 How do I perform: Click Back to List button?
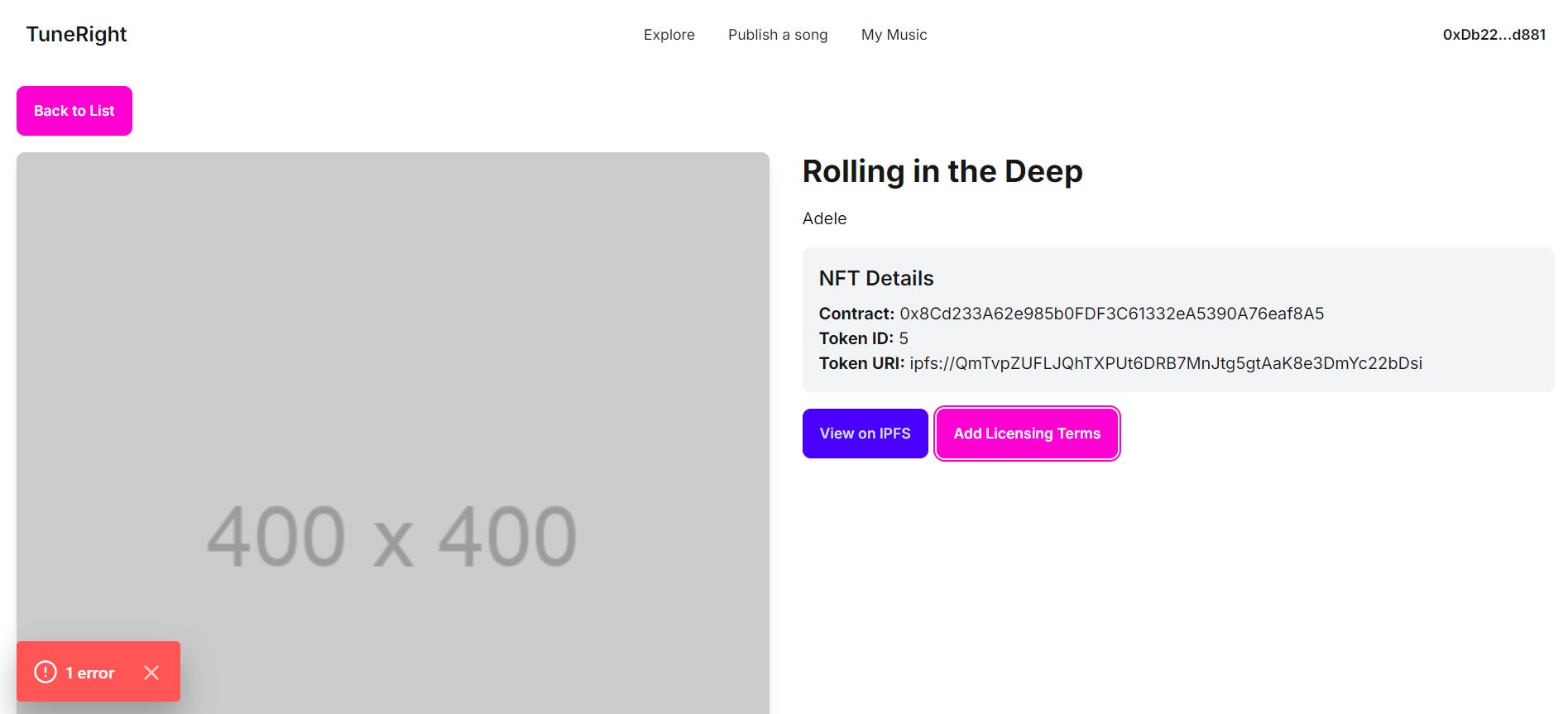point(74,111)
